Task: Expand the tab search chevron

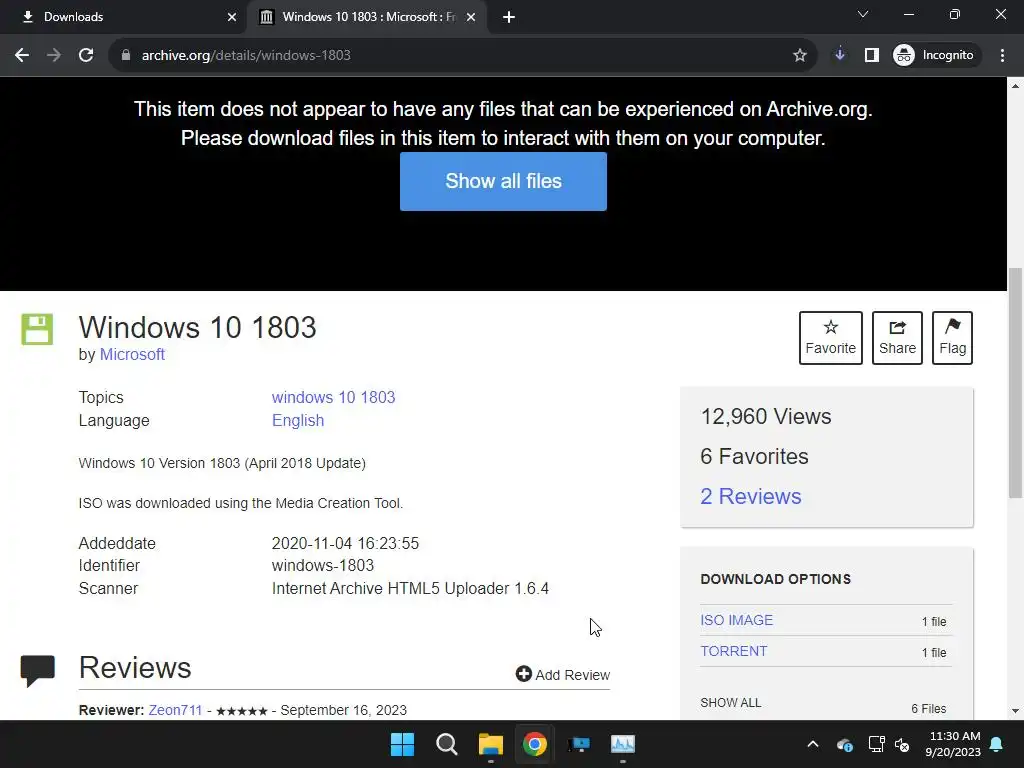Action: coord(863,14)
